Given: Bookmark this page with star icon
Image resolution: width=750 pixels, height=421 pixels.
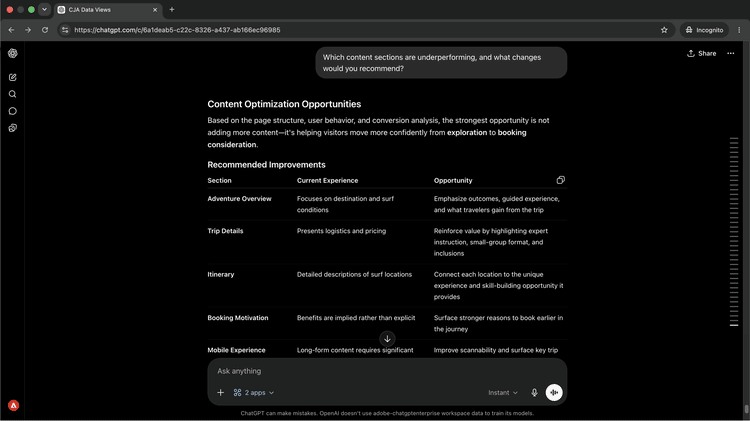Looking at the screenshot, I should point(664,30).
